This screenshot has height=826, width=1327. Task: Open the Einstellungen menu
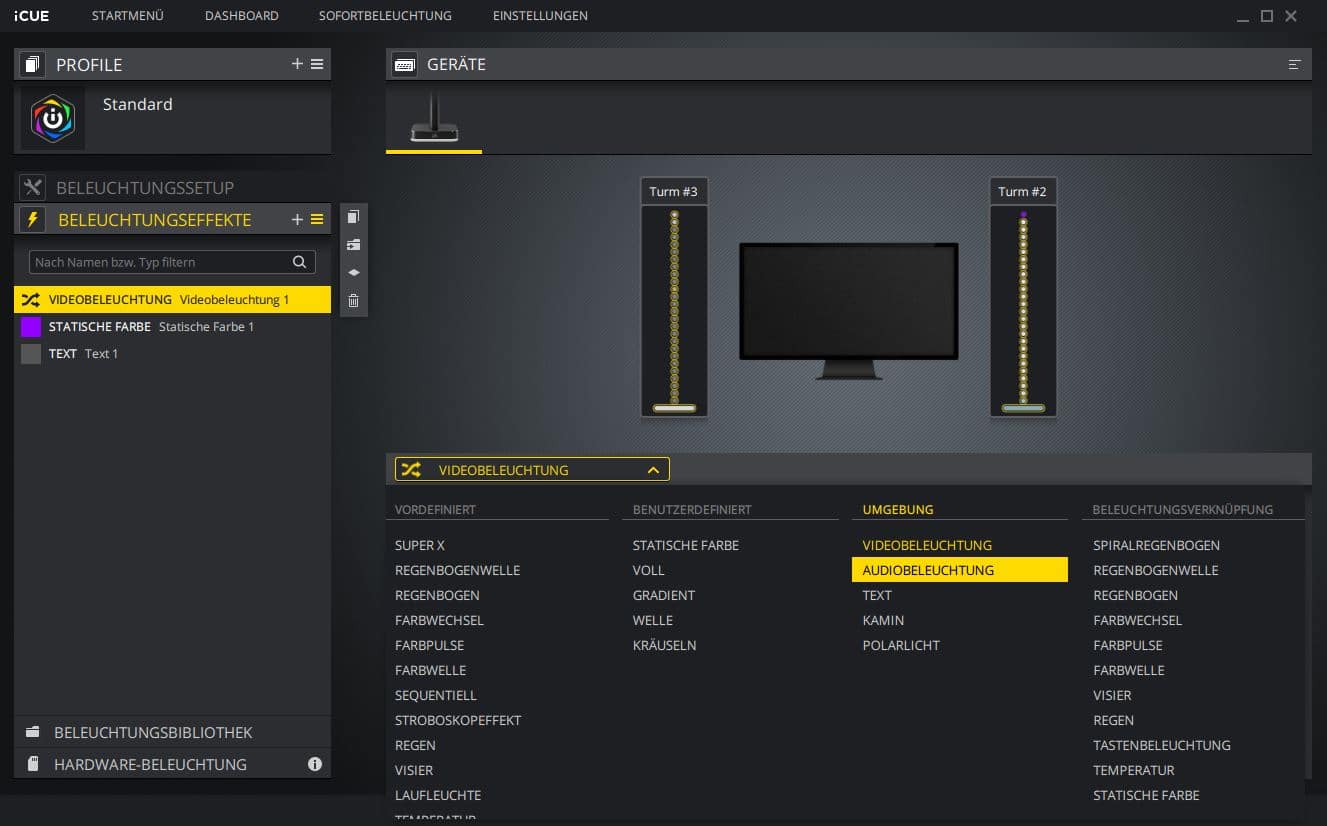click(540, 16)
